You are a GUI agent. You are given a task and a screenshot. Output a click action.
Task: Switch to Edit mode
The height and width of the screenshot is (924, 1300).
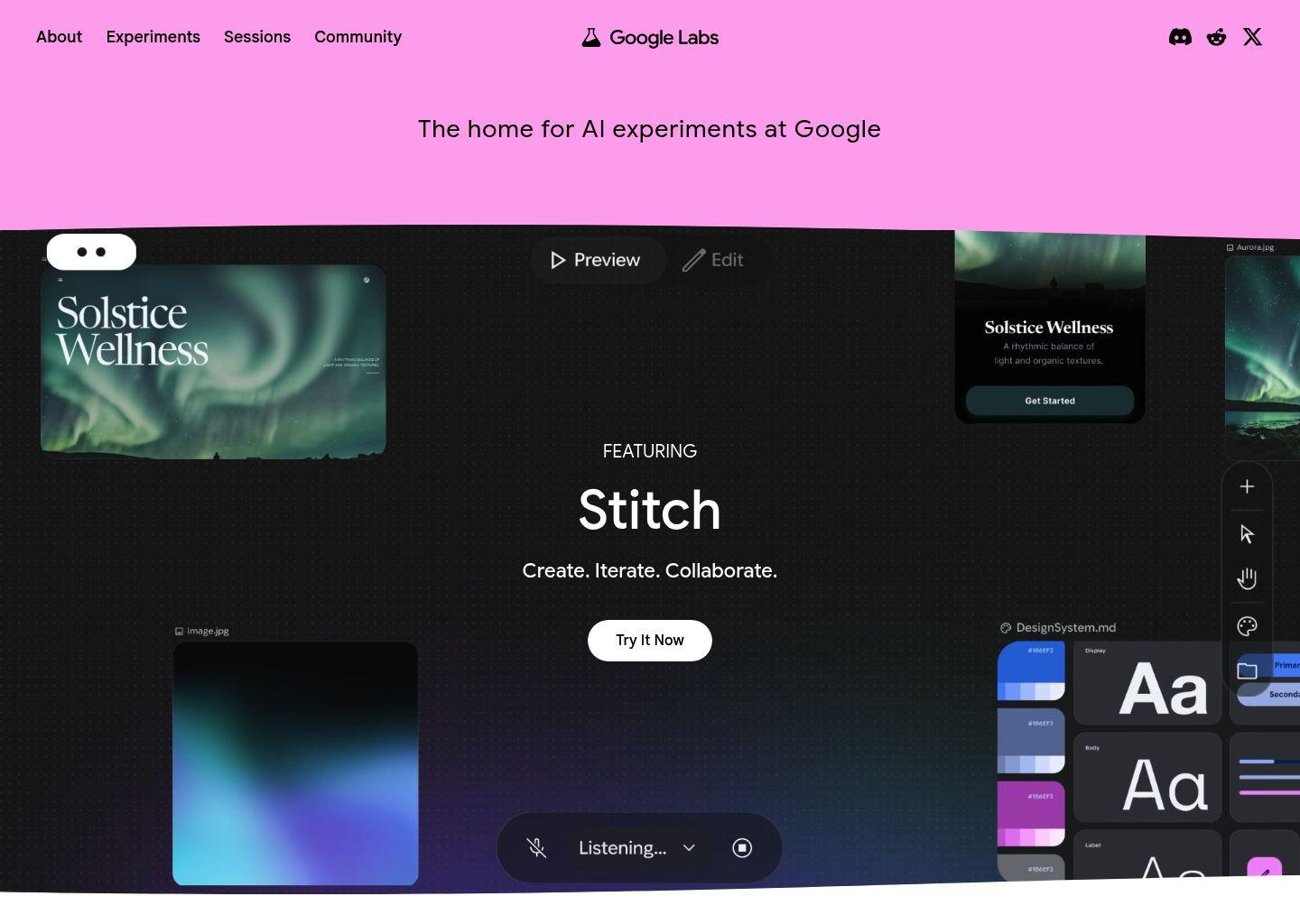click(x=713, y=261)
